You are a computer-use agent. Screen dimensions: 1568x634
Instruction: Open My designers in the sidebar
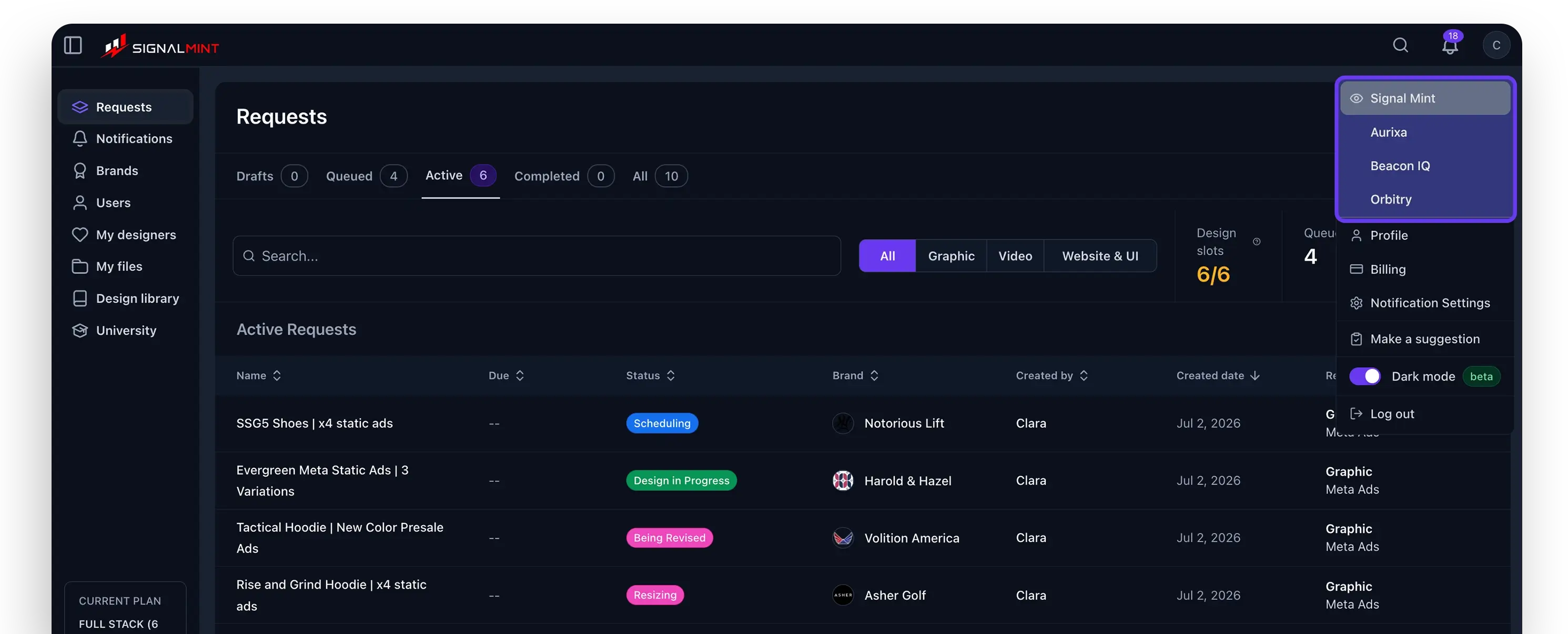125,235
